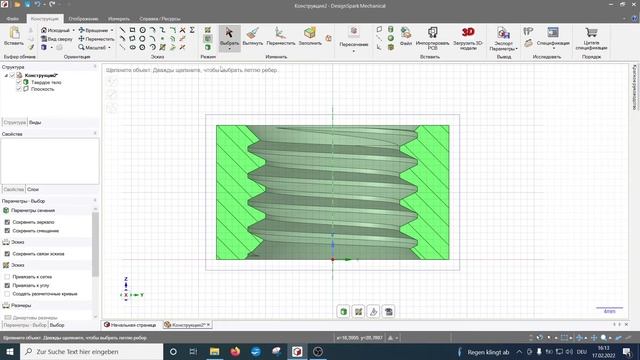640x360 pixels.
Task: Collapse the Конструкция2 tree node
Action: coord(6,76)
